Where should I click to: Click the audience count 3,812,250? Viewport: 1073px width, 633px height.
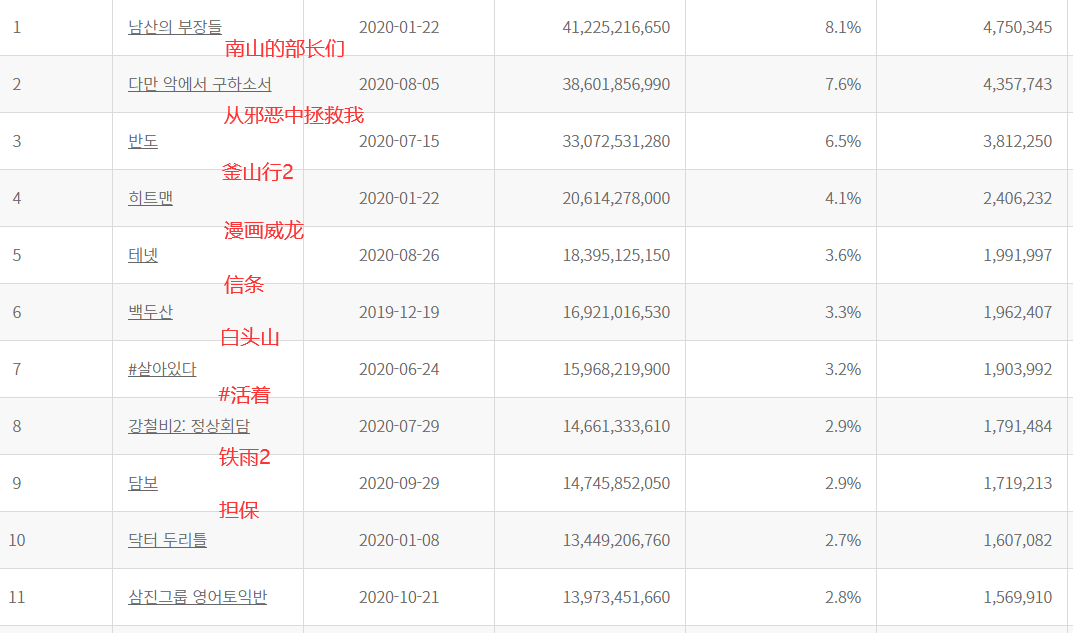(x=1018, y=141)
